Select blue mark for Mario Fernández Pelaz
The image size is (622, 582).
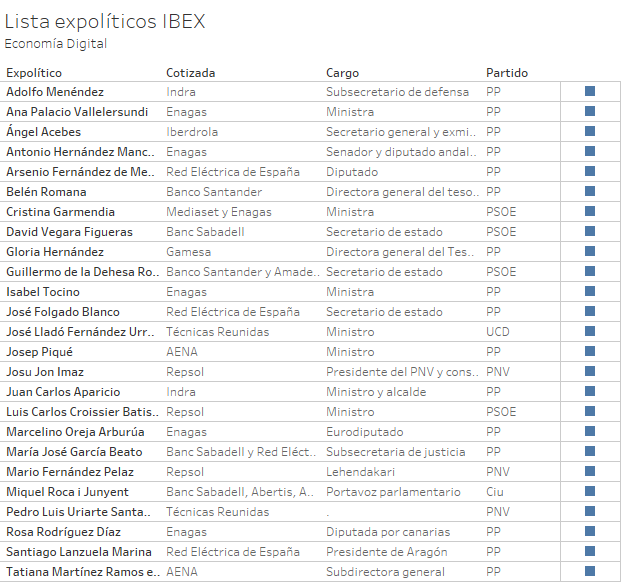[590, 471]
